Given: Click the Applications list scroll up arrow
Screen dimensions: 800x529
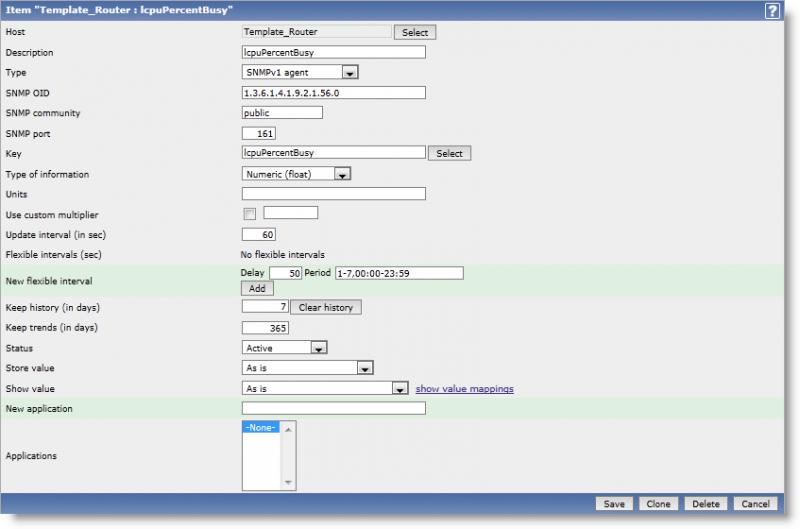Looking at the screenshot, I should [288, 430].
